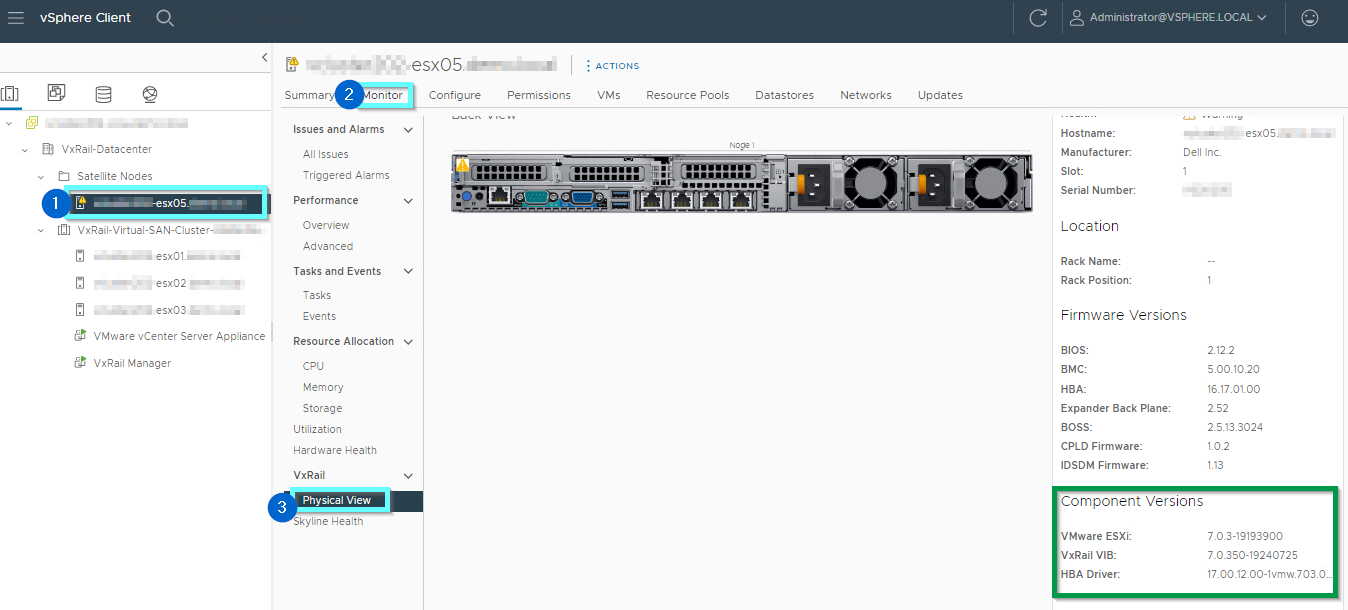Open the Administrator@VSPHERE.LOCAL user dropdown

1168,17
